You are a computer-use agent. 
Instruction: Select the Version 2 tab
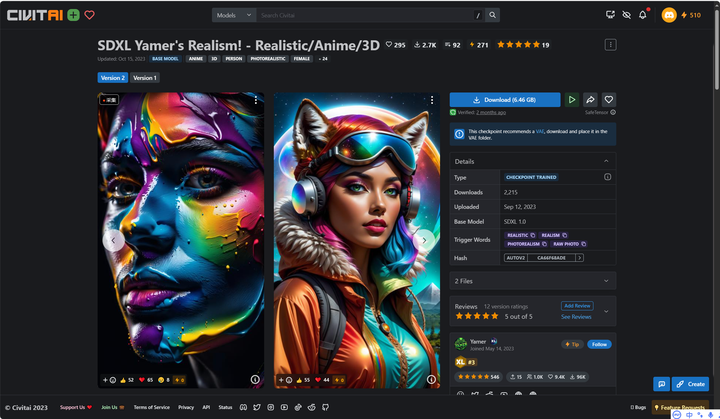coord(113,78)
